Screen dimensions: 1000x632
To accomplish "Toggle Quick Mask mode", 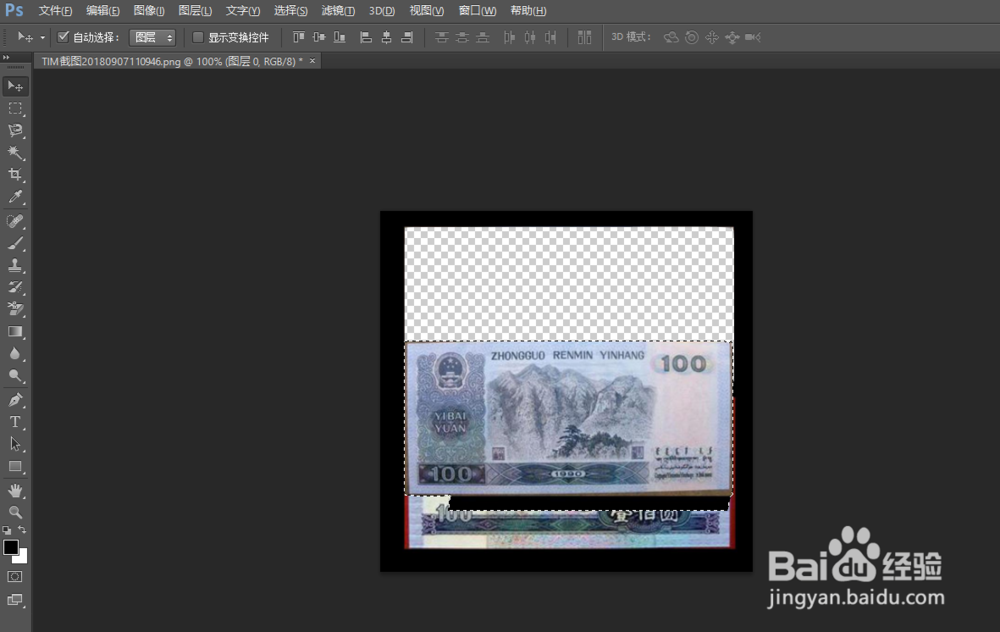I will coord(15,577).
